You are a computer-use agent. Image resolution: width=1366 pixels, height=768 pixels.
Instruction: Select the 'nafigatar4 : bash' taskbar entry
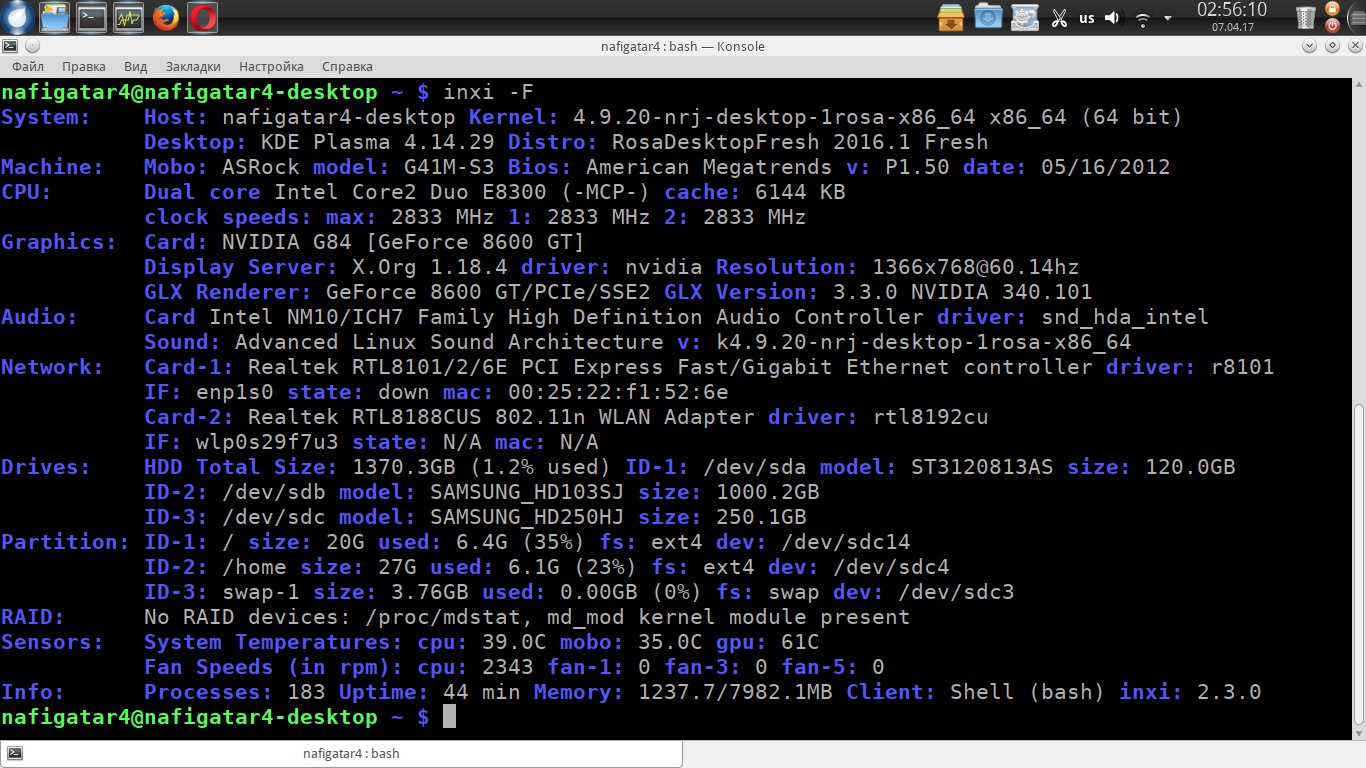(341, 754)
